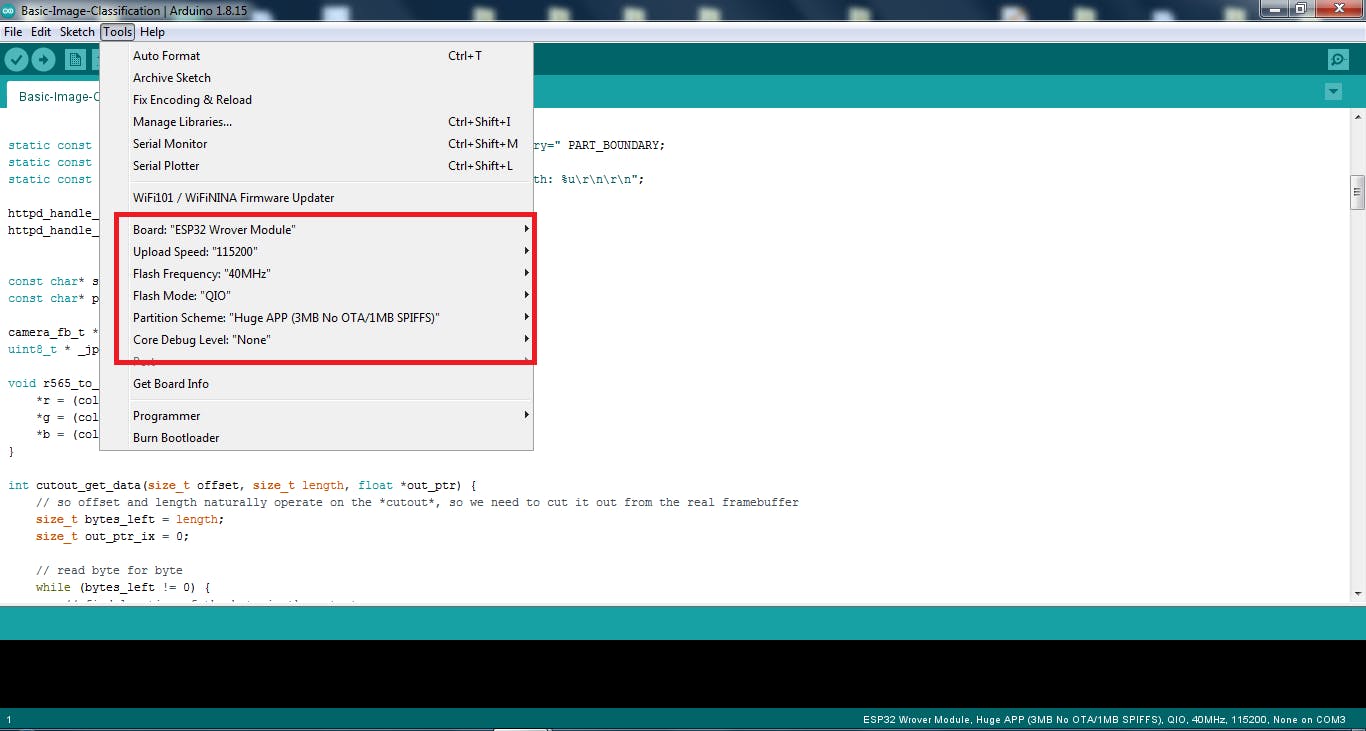This screenshot has height=731, width=1366.
Task: Select Fix Encoding & Reload
Action: [x=316, y=100]
